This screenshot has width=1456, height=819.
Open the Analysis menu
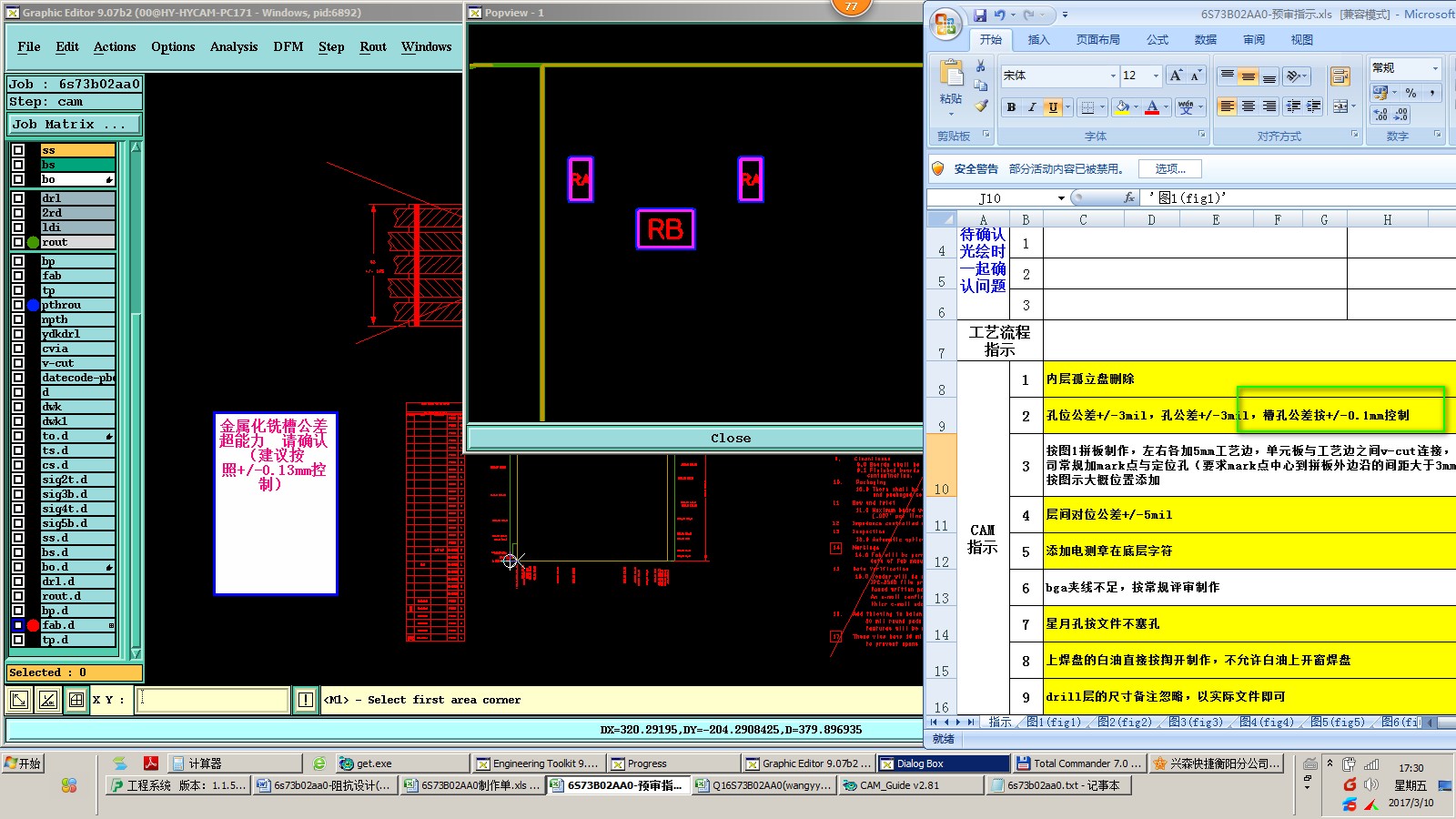click(234, 46)
